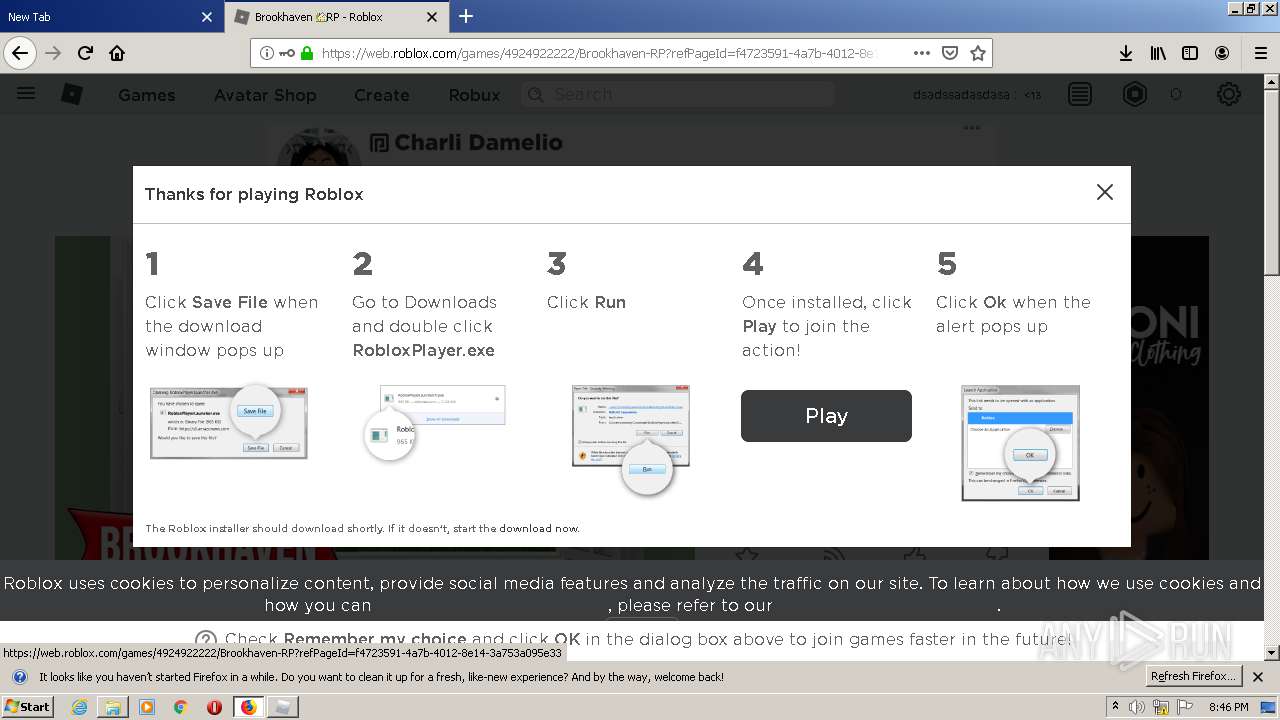Open the media player taskbar icon
The width and height of the screenshot is (1280, 720).
pyautogui.click(x=147, y=707)
